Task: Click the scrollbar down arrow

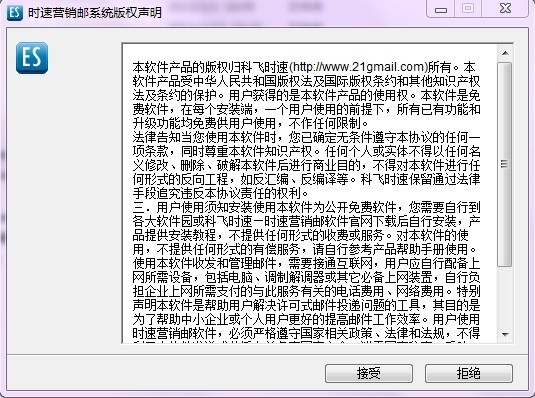Action: coord(505,335)
